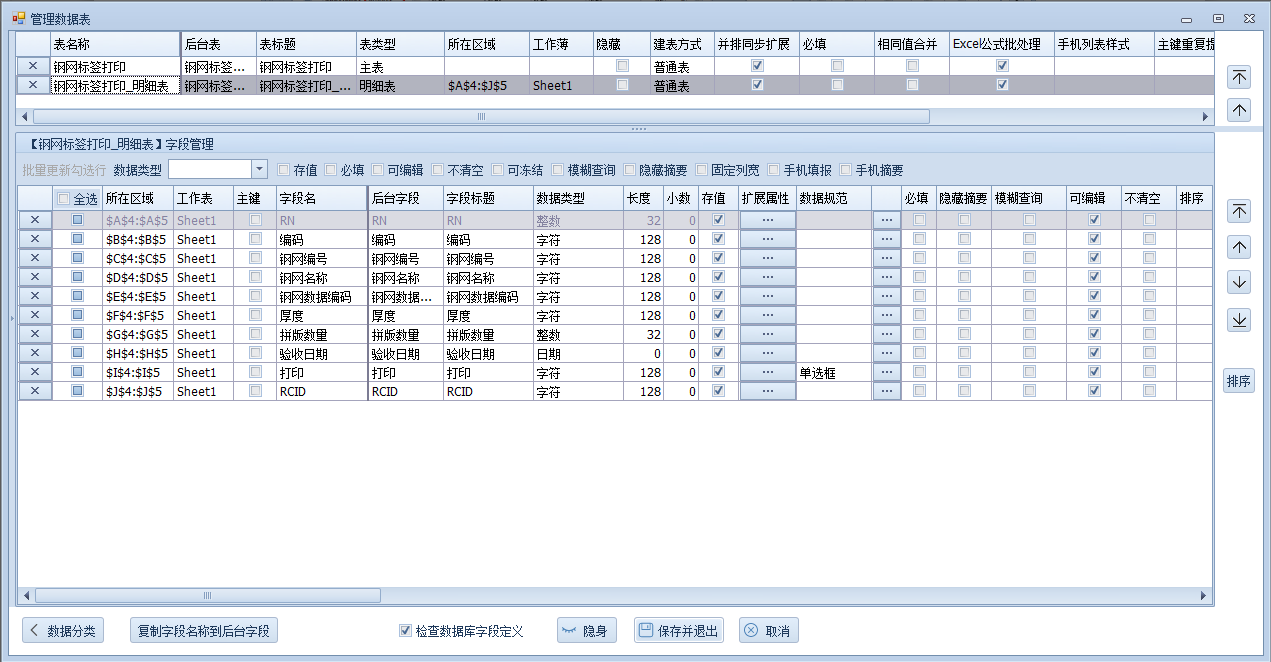Screen dimensions: 1271x662
Task: Check the 全选 select-all box
Action: tap(64, 199)
